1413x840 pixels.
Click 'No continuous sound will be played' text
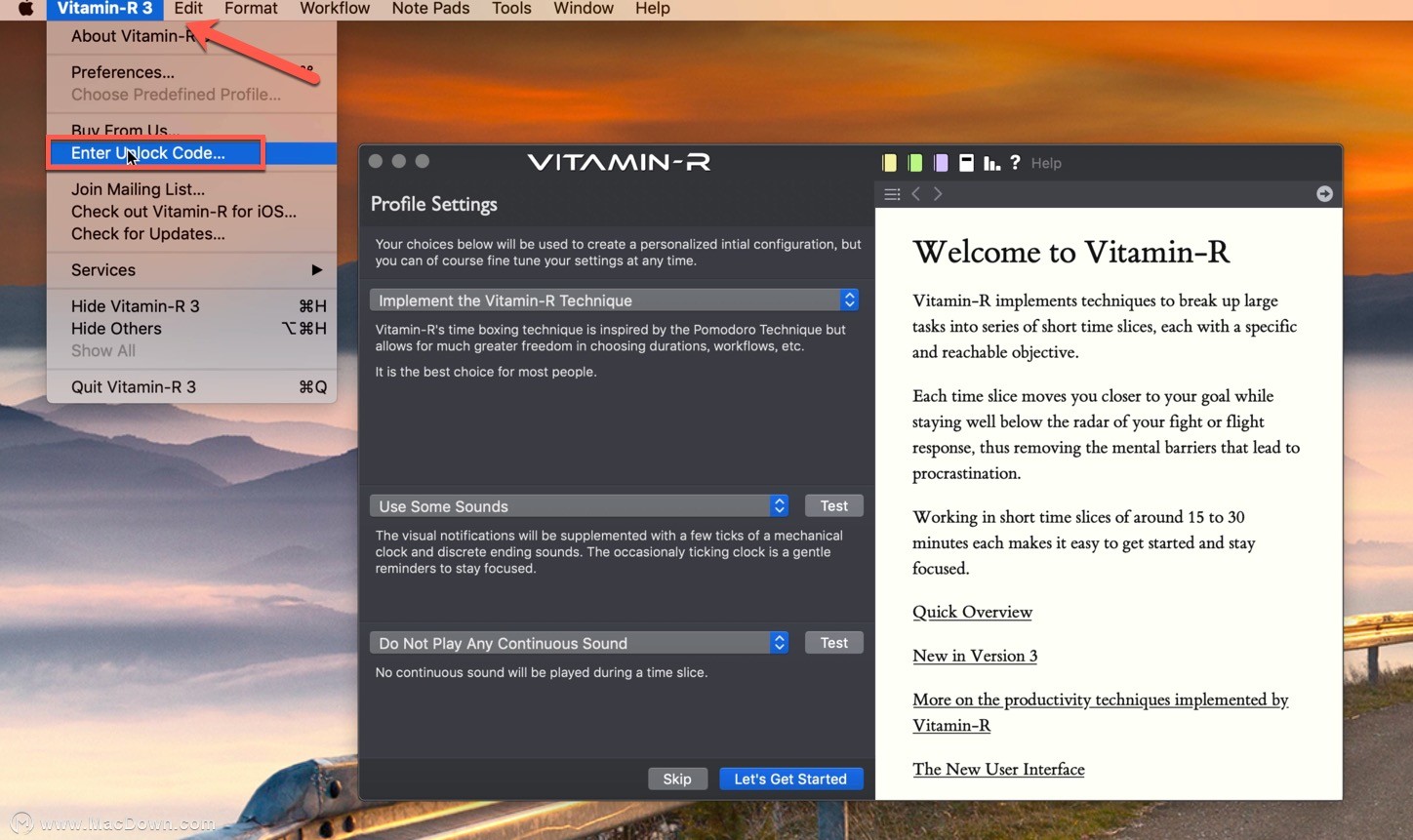pos(542,672)
